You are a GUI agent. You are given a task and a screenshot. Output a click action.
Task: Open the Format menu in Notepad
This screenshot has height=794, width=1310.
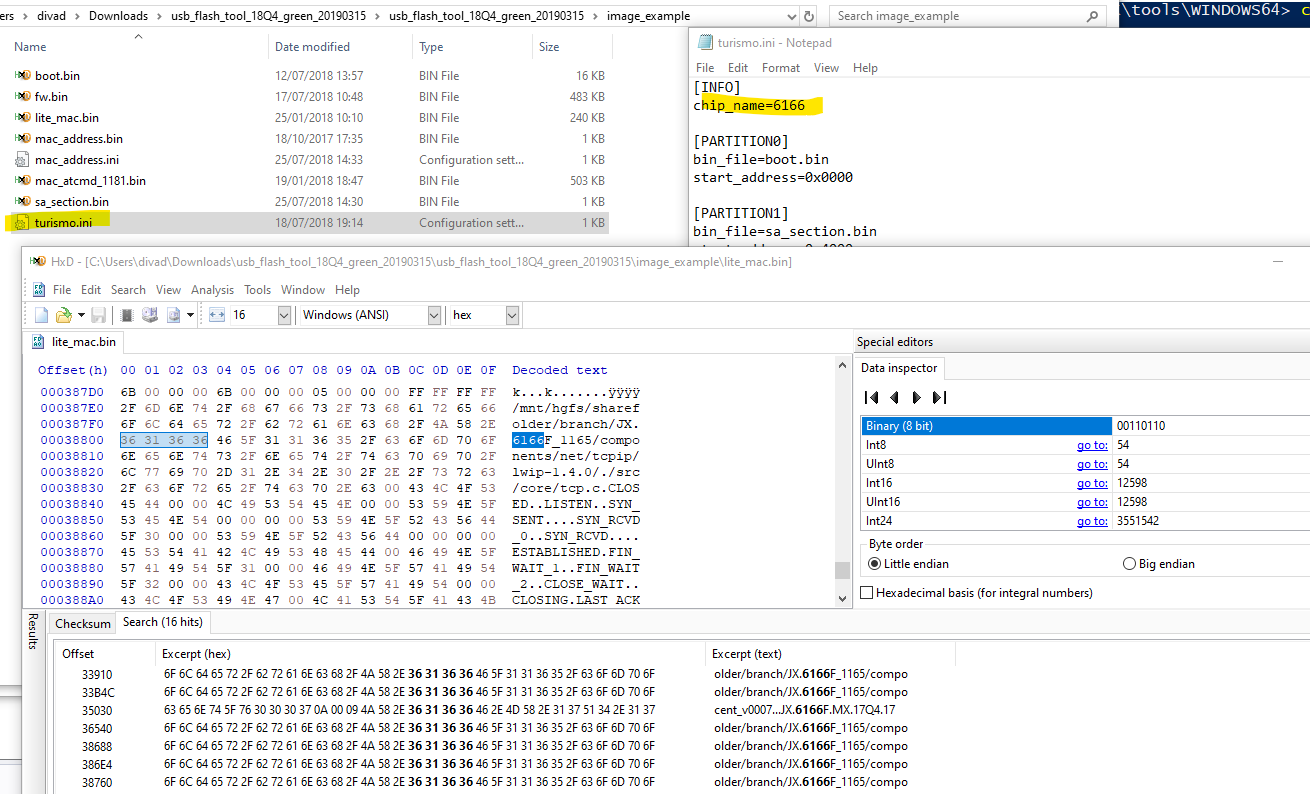pyautogui.click(x=781, y=68)
